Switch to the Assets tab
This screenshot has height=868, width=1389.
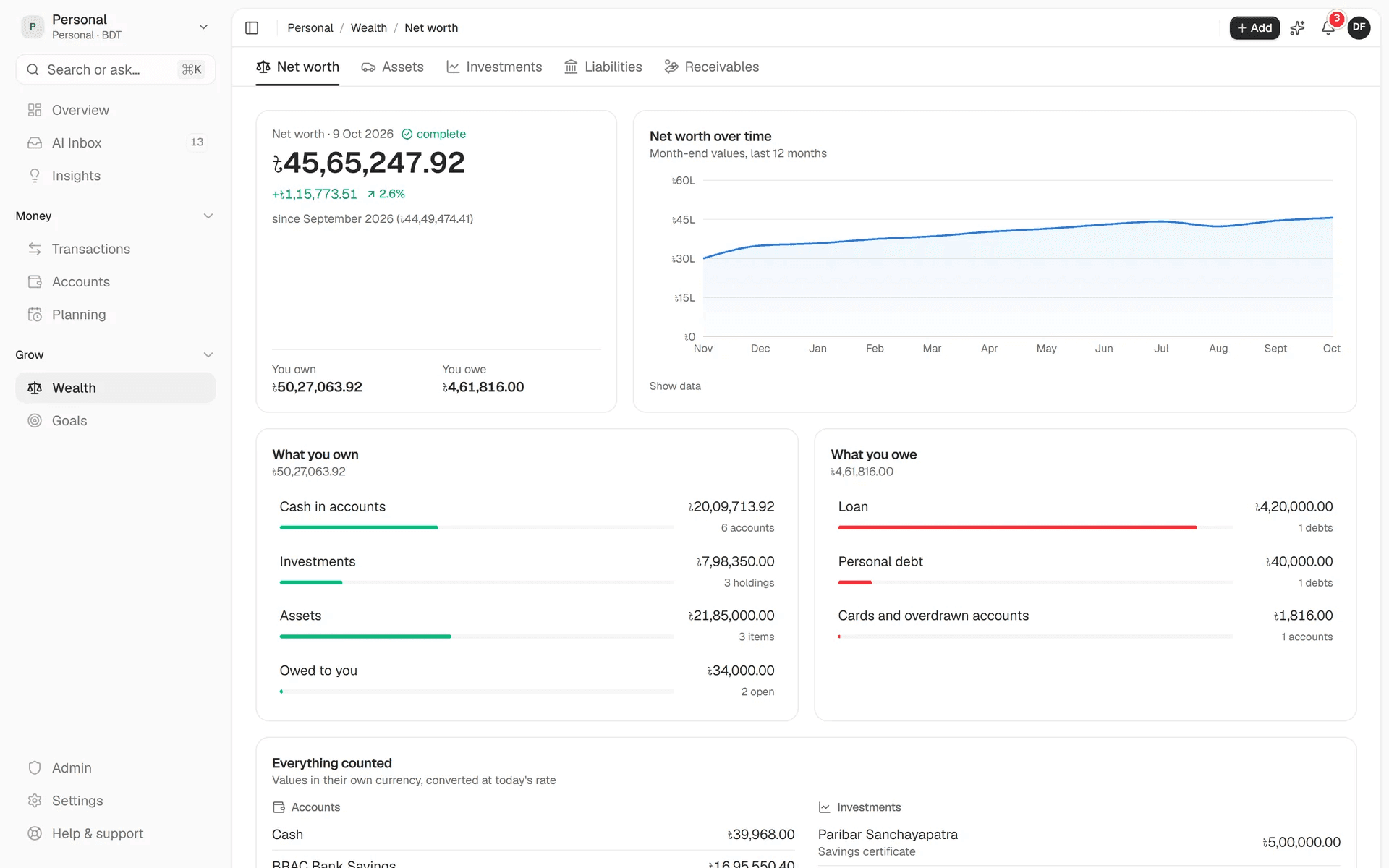[393, 67]
